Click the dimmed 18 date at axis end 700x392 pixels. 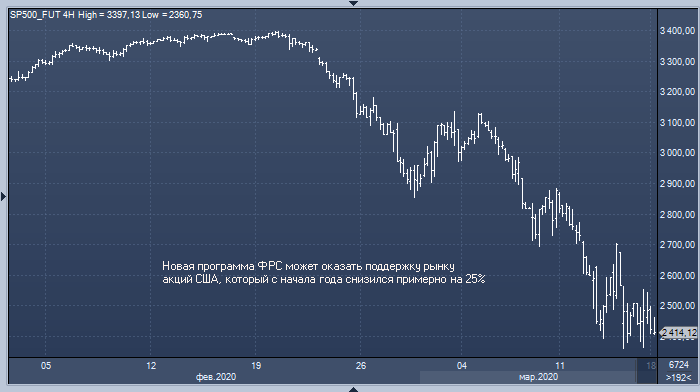[x=651, y=366]
